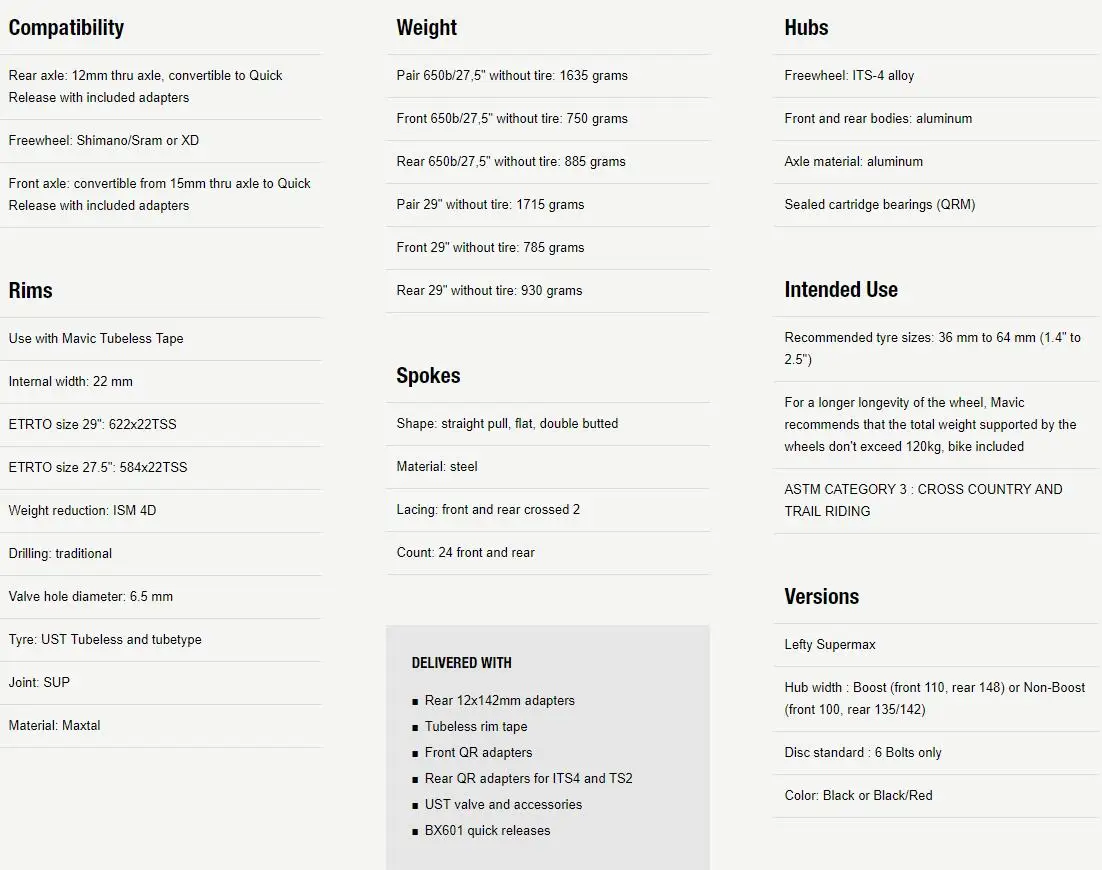Click 'Valve hole diameter: 6.5 mm' row

[x=161, y=597]
